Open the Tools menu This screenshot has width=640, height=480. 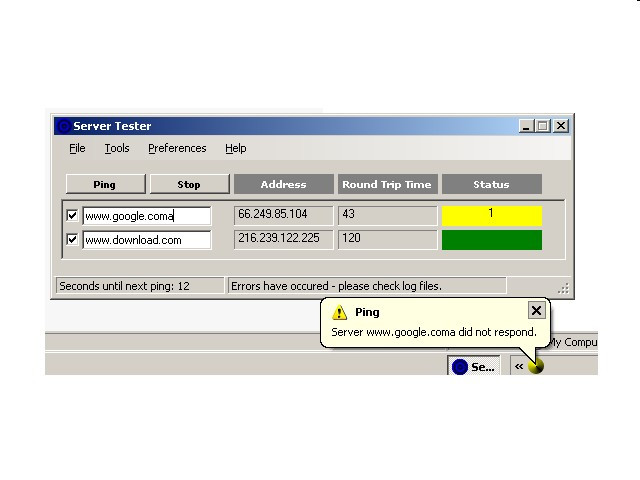click(117, 148)
